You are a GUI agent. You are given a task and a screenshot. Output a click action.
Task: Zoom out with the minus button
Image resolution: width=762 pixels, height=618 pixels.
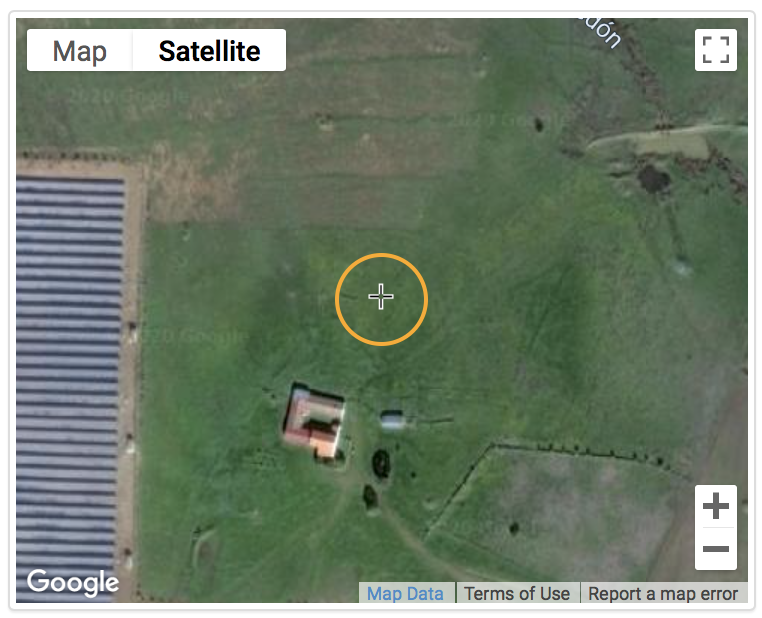tap(715, 549)
